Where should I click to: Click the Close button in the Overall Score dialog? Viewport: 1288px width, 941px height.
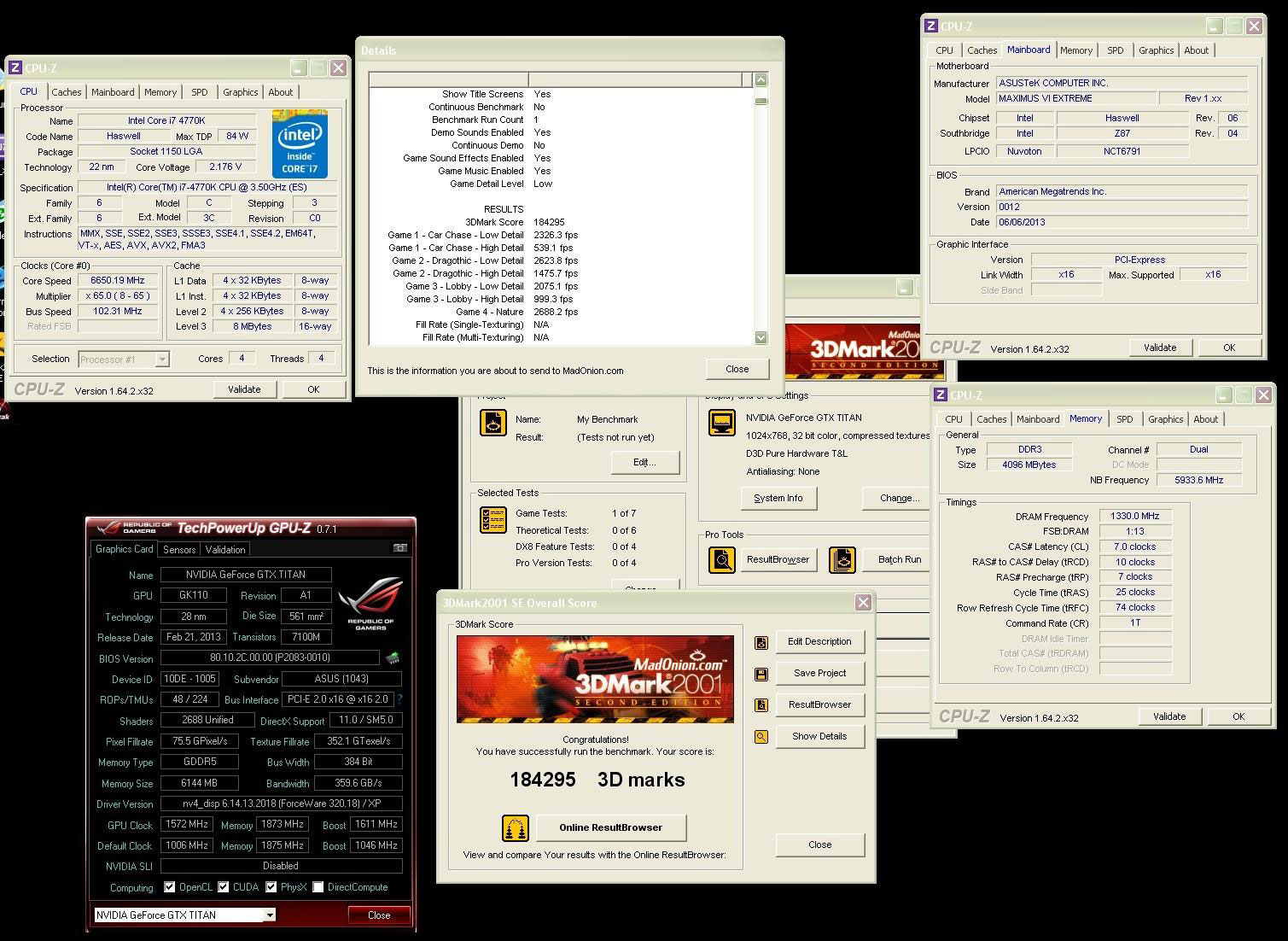pos(819,845)
